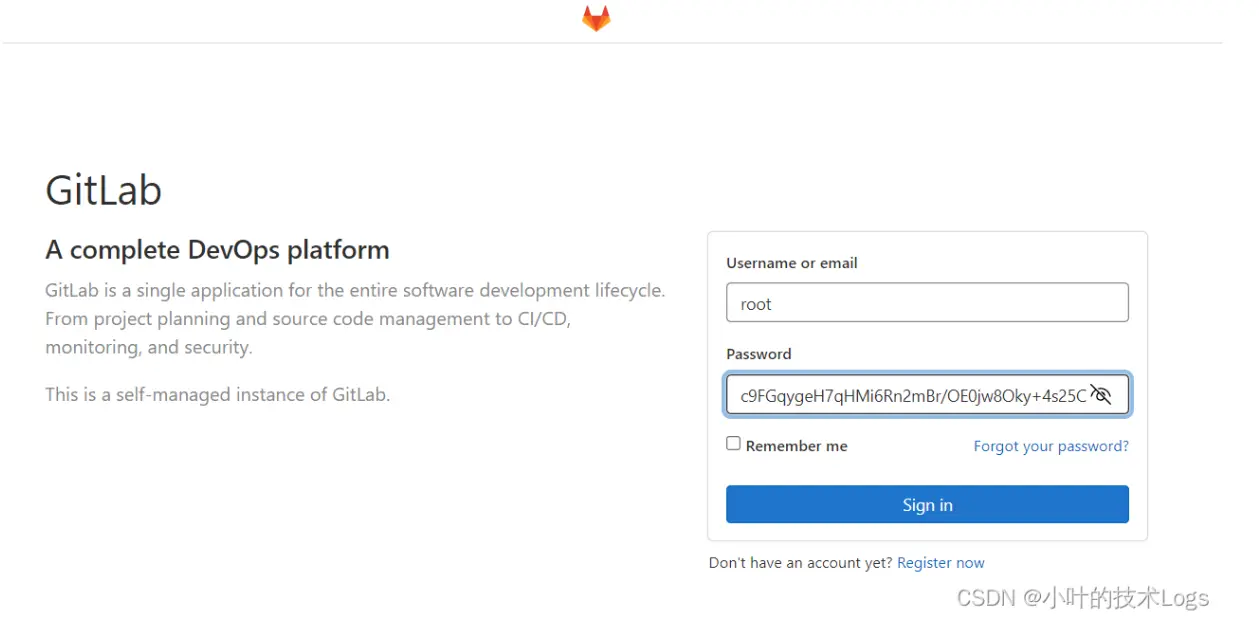1259x620 pixels.
Task: Toggle password visibility eye icon
Action: (x=1101, y=395)
